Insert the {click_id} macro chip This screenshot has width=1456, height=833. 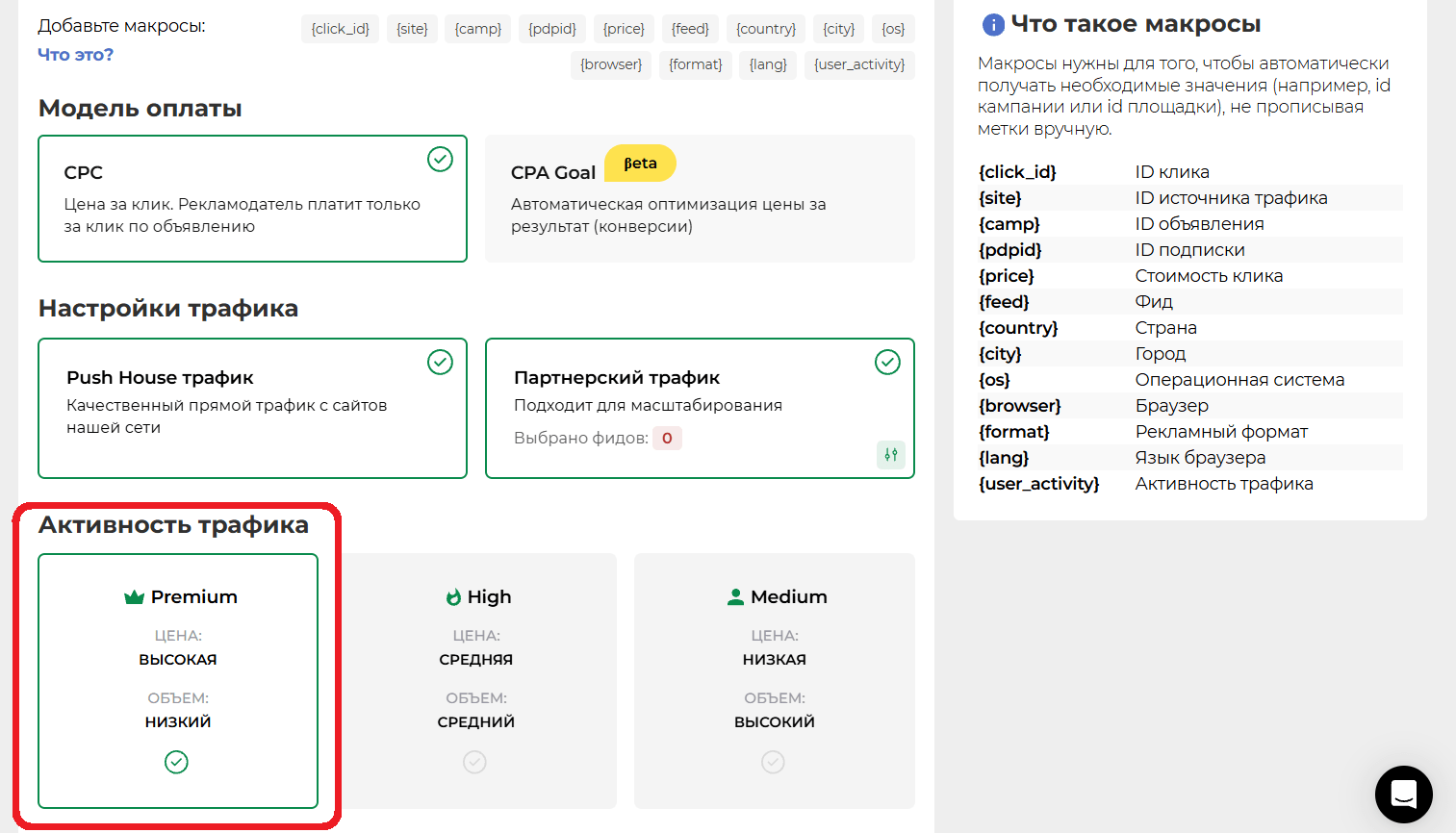point(340,29)
